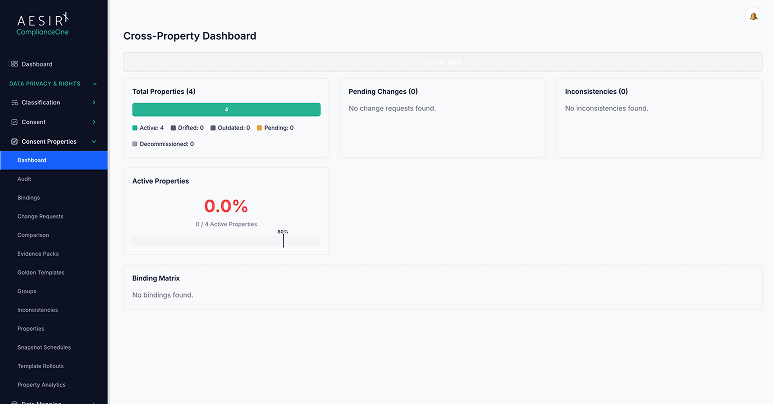Click the Consent menu label
Screen dimensions: 774x404
[34, 122]
